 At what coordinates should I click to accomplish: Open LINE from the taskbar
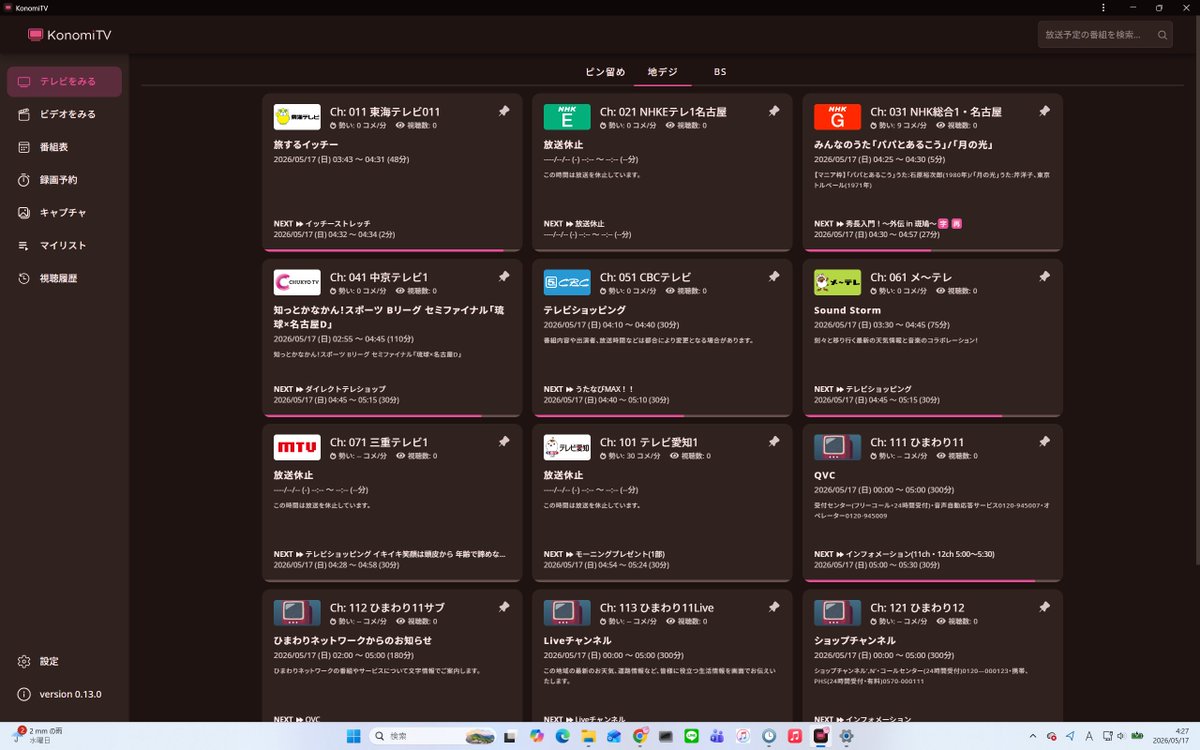coord(691,735)
